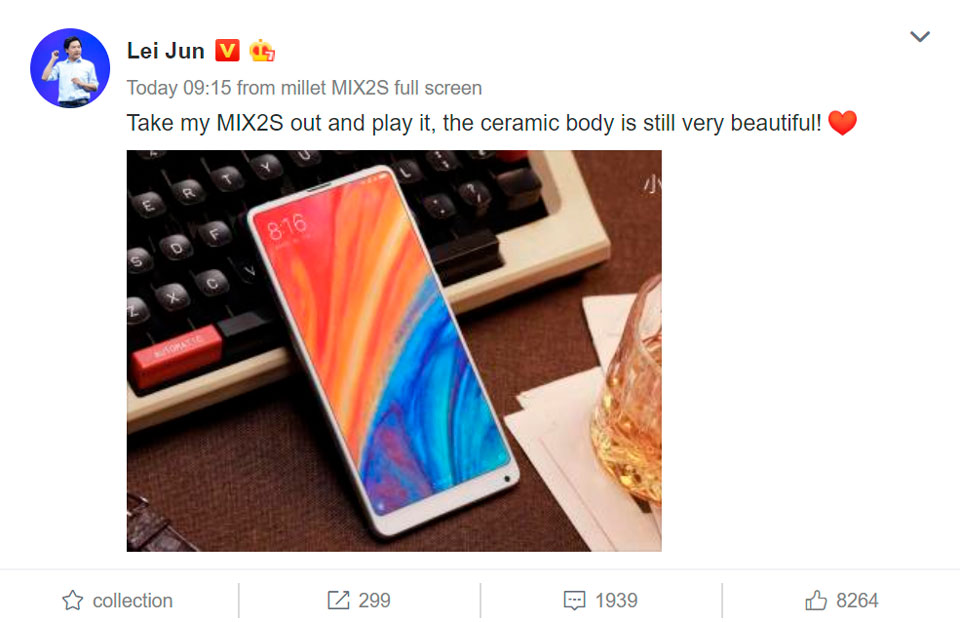Image resolution: width=960 pixels, height=622 pixels.
Task: Expand the post options chevron
Action: click(920, 37)
